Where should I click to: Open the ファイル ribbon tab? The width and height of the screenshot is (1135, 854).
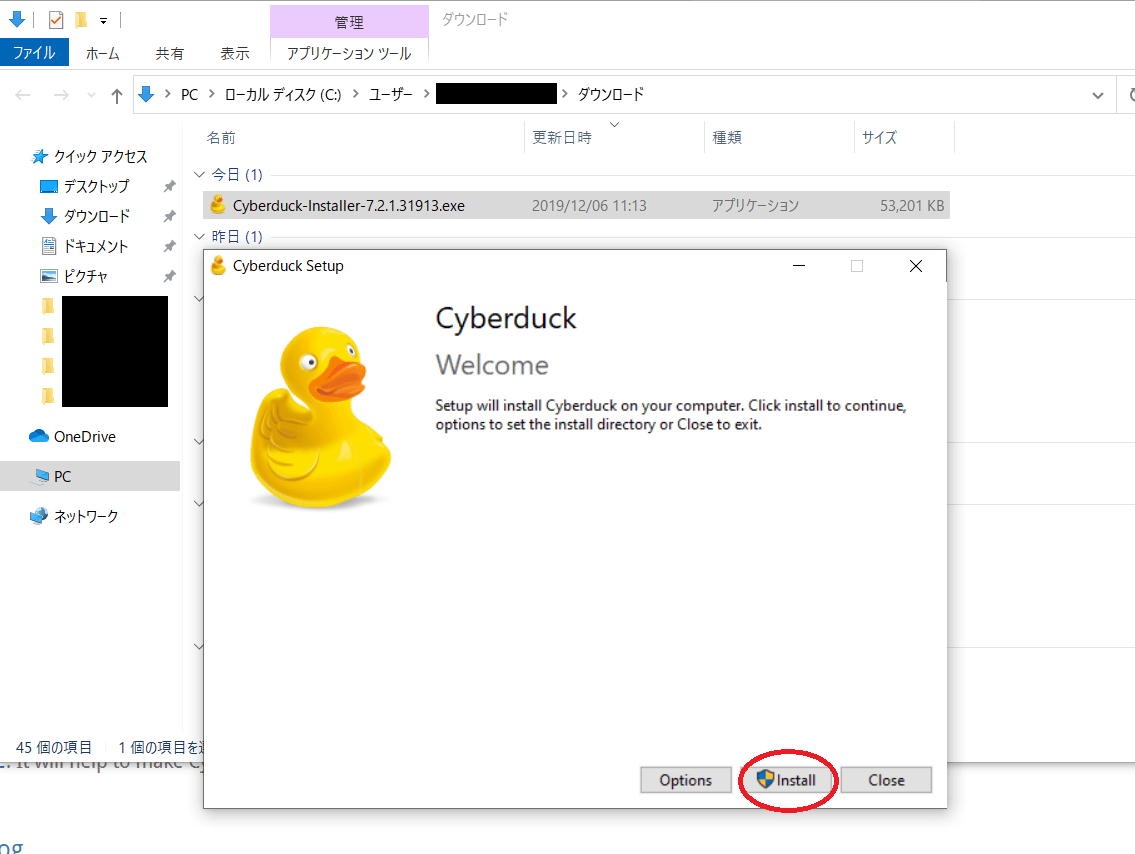click(34, 53)
